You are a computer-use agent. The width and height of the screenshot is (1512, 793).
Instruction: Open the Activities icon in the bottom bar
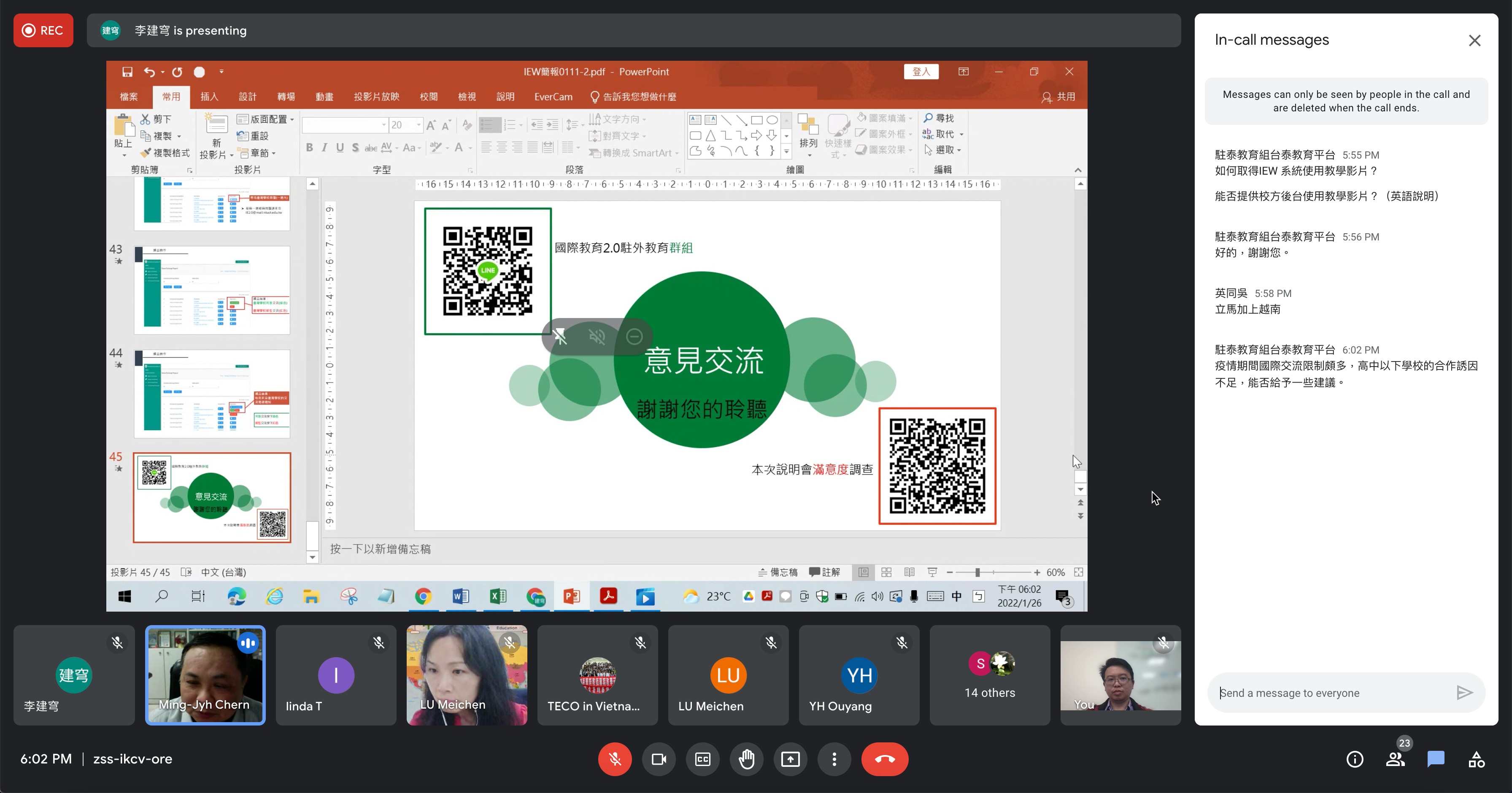tap(1477, 759)
